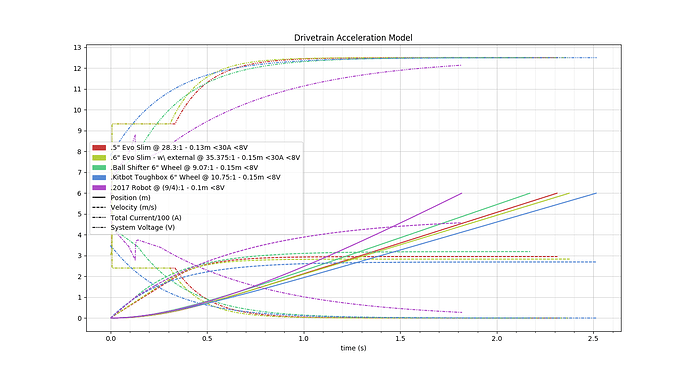The height and width of the screenshot is (372, 690).
Task: Click the yellow-green .6" Evo Slim legend swatch
Action: [x=99, y=158]
